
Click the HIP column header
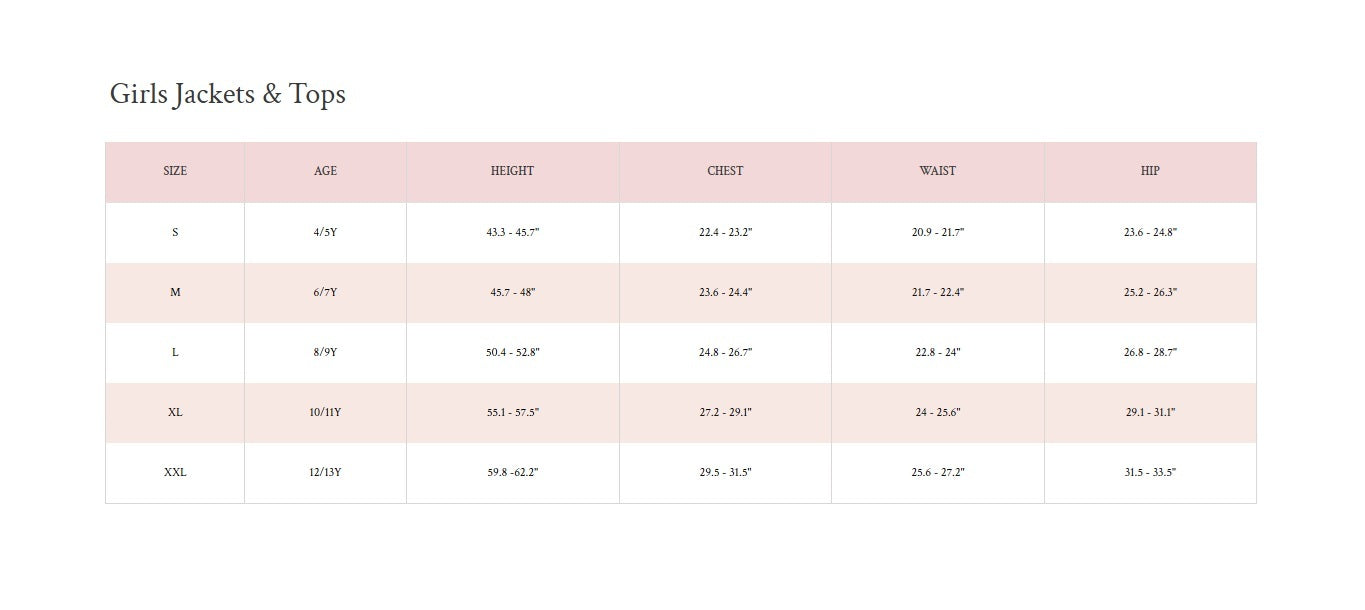coord(1150,171)
